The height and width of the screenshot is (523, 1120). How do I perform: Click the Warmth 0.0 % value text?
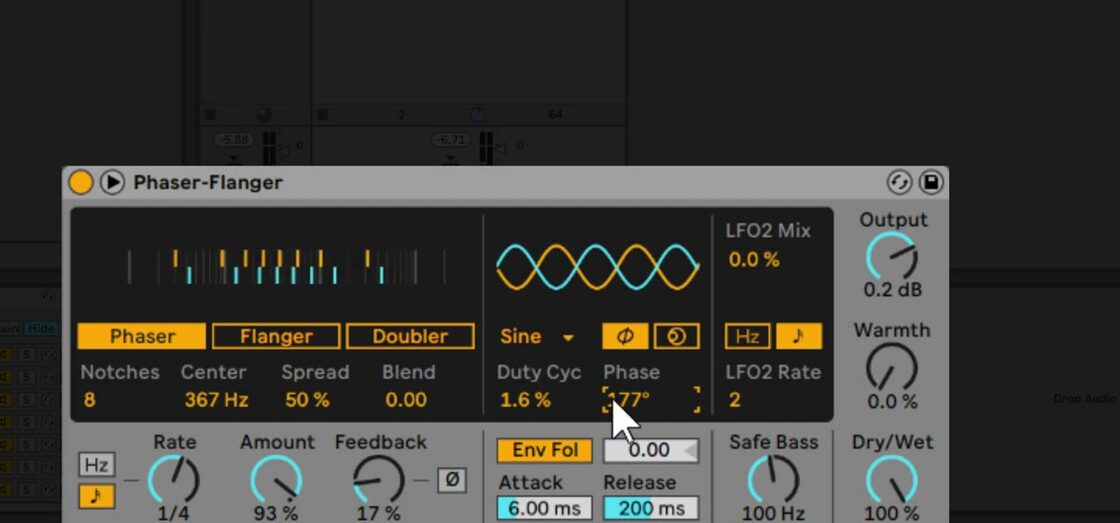point(893,402)
